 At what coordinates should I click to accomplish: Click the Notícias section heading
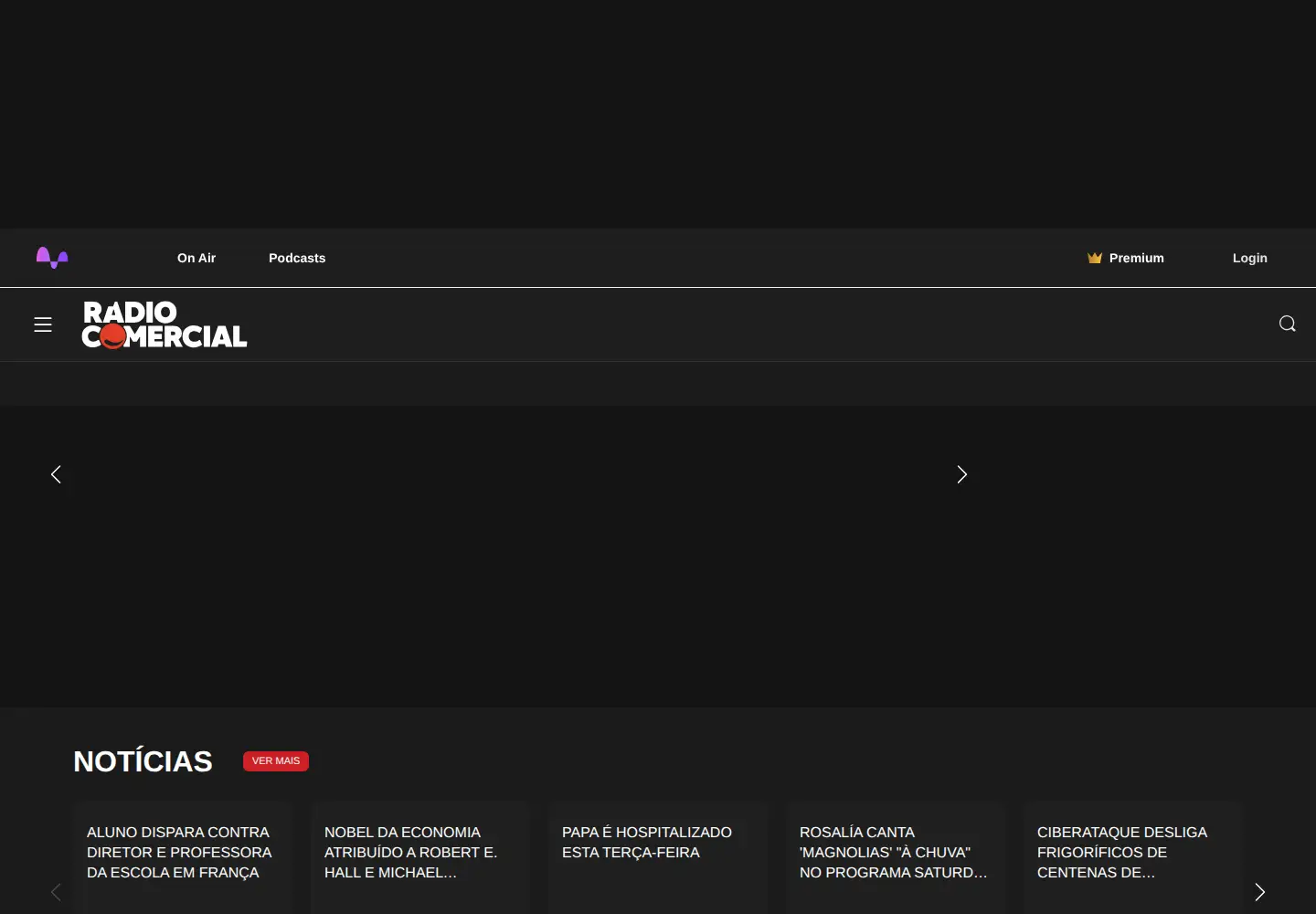point(143,761)
